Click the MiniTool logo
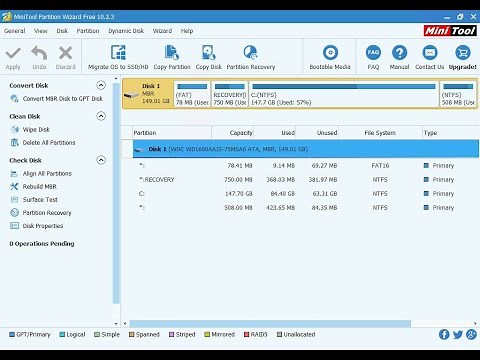The width and height of the screenshot is (480, 360). (450, 31)
